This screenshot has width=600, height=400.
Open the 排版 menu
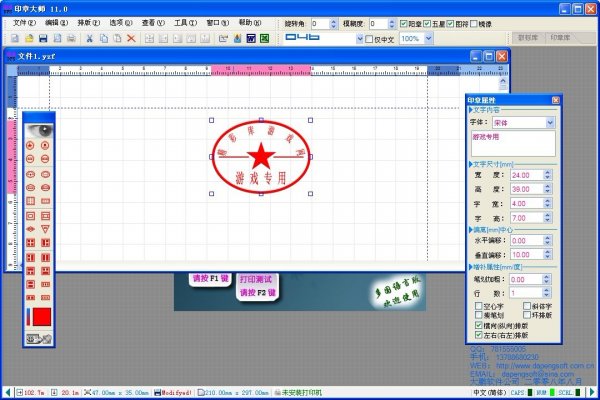click(x=88, y=23)
